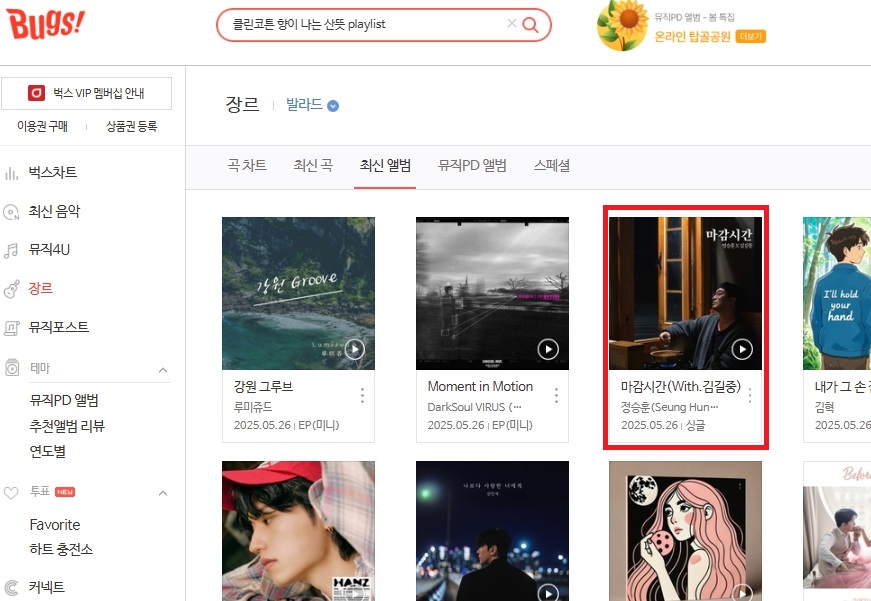Open the HANZ red cap album cover
This screenshot has height=601, width=871.
298,531
